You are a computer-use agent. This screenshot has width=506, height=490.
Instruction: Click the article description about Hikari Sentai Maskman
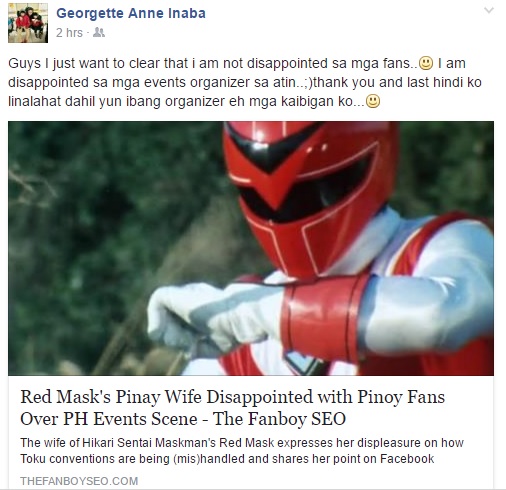pos(242,451)
